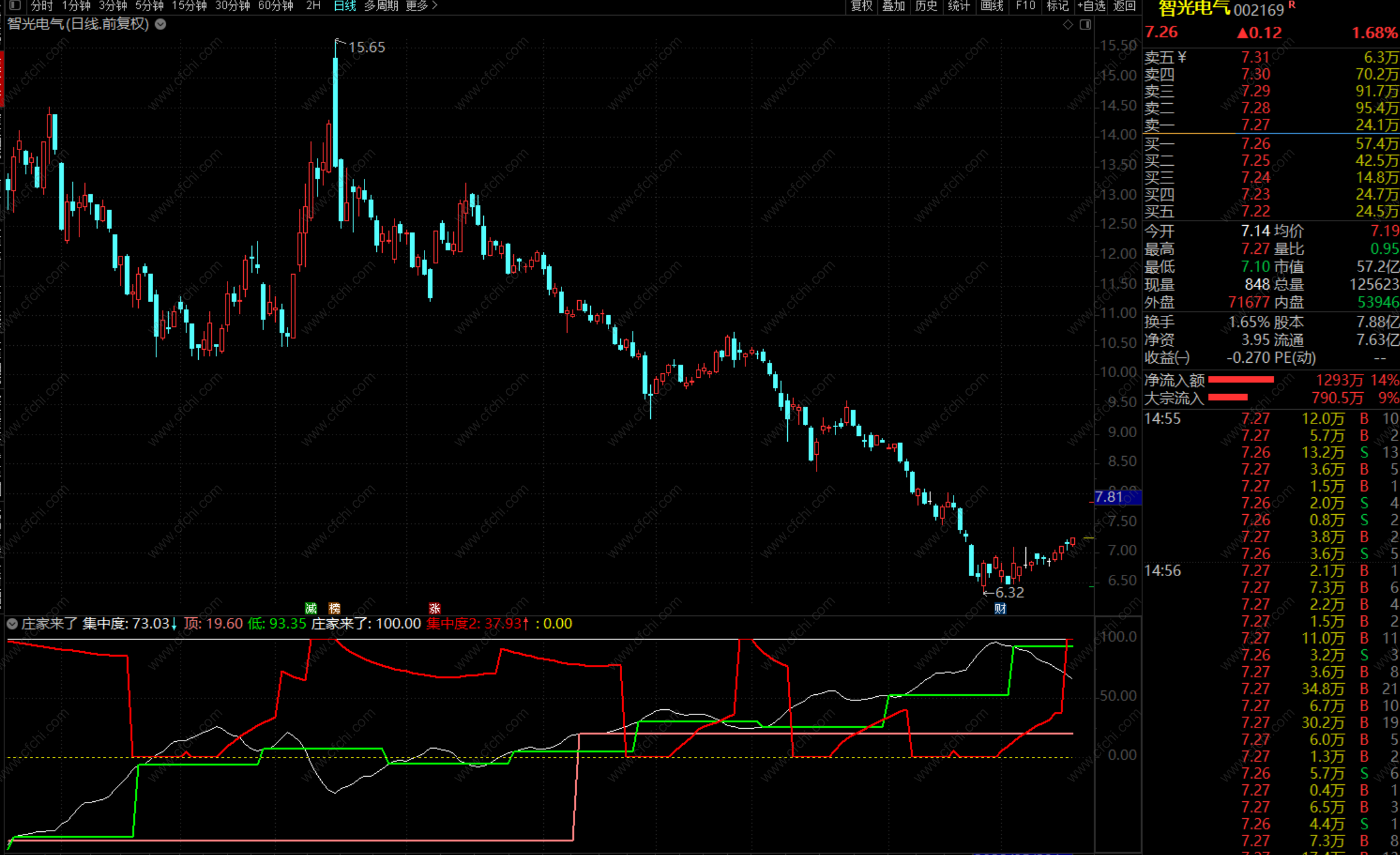Click the 减 marker icon below chart
Viewport: 1400px width, 855px height.
[x=311, y=608]
